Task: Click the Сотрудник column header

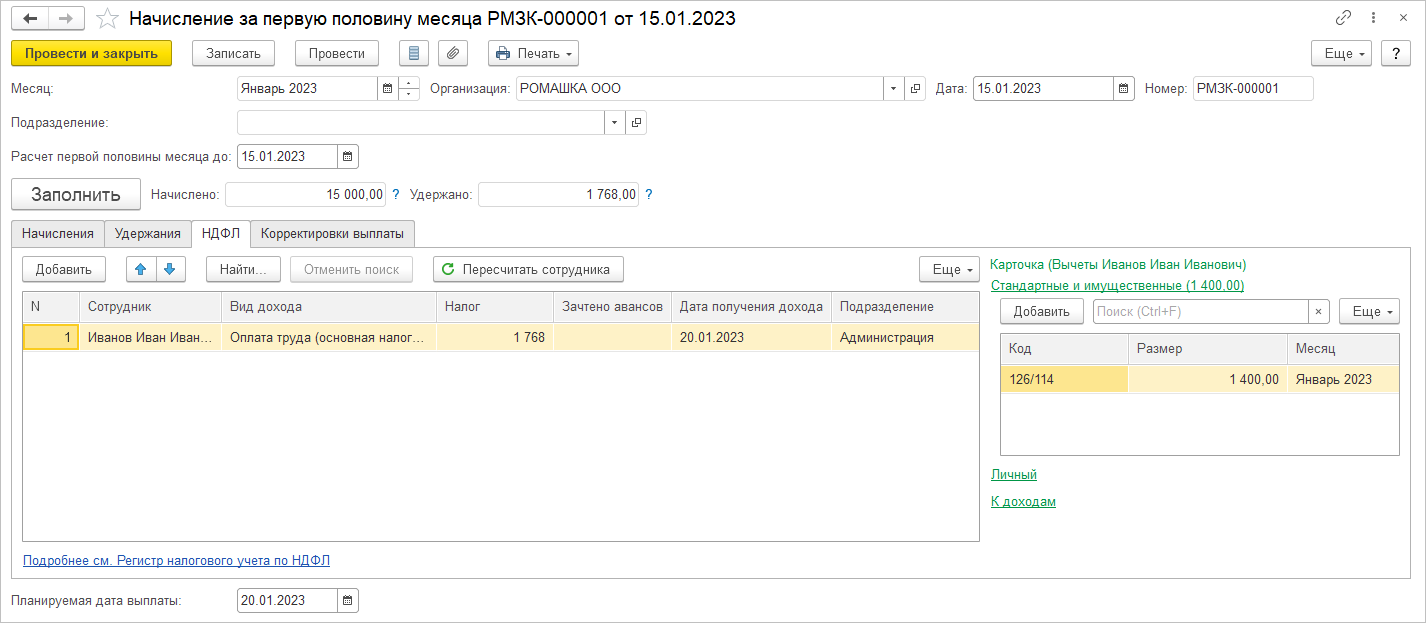Action: (x=150, y=307)
